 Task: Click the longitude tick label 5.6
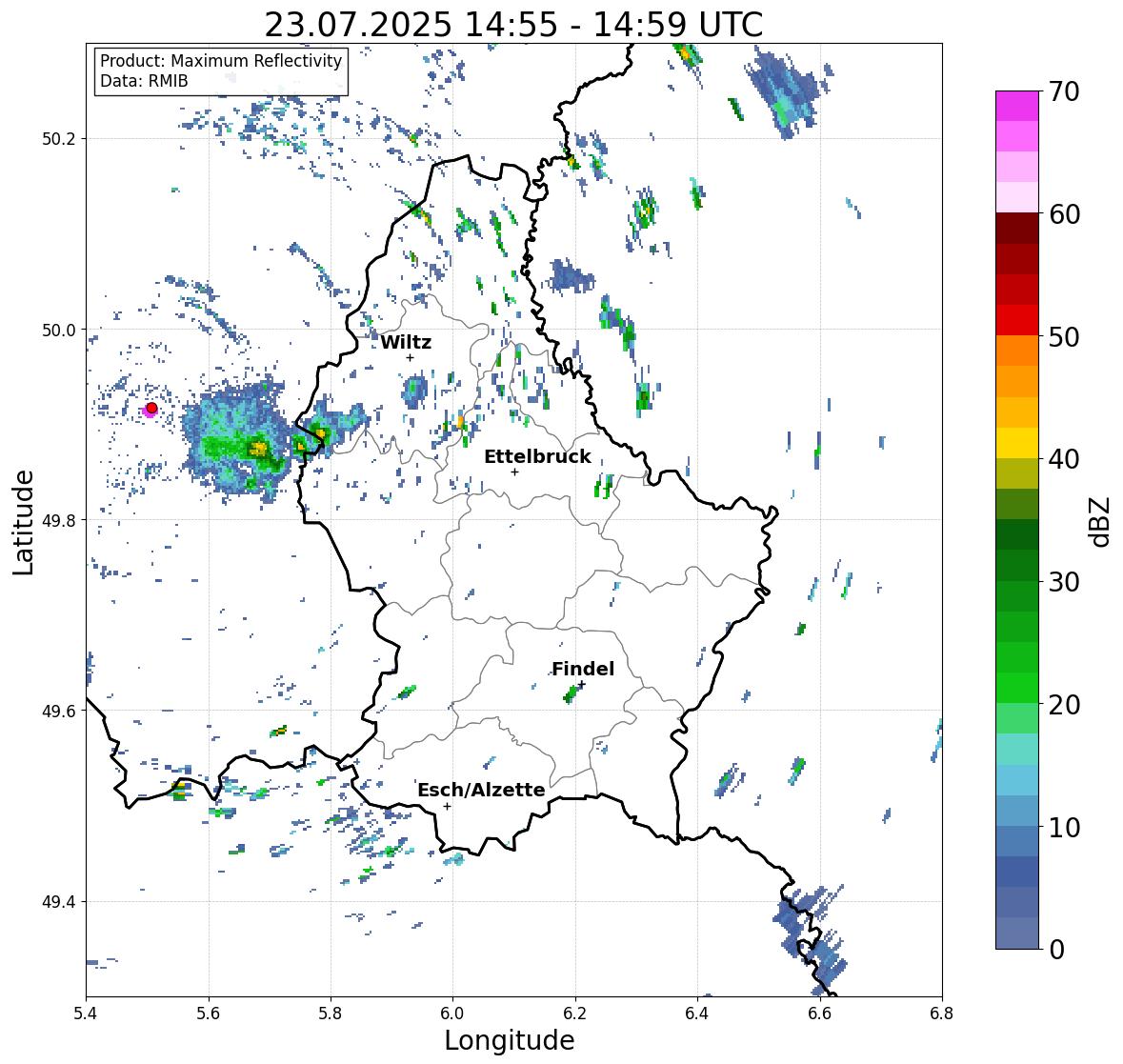(x=209, y=1014)
